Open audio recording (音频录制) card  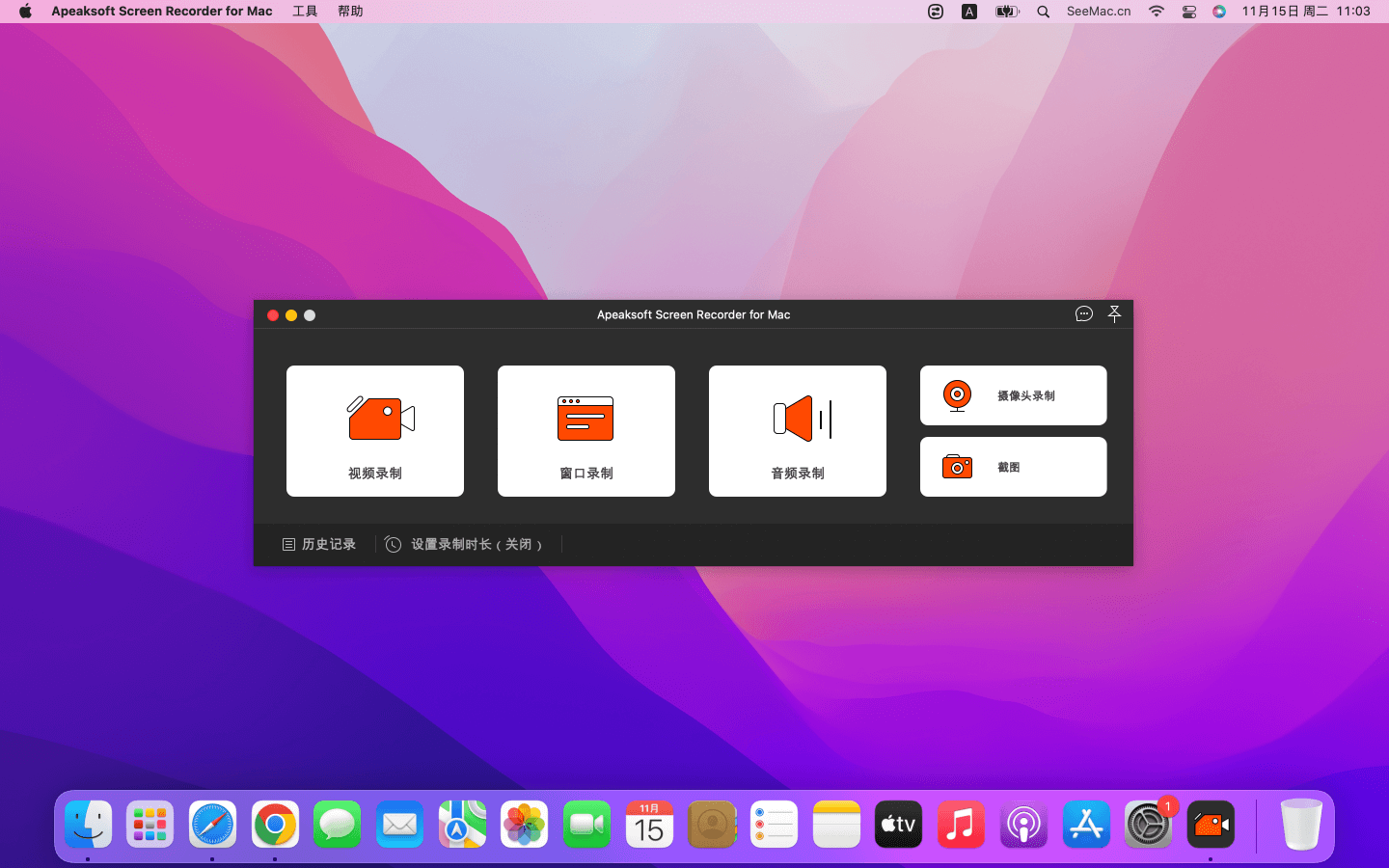pyautogui.click(x=798, y=431)
